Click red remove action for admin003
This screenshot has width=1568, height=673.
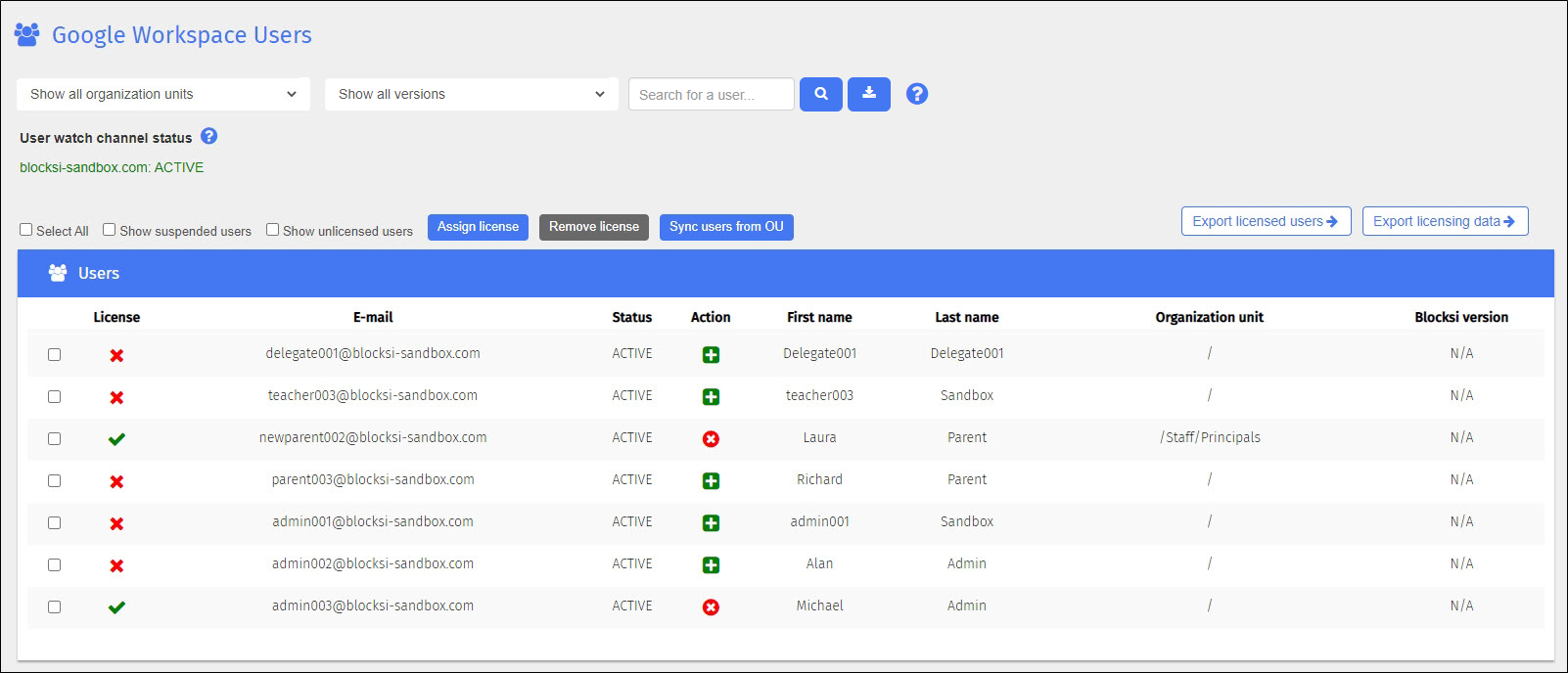click(712, 607)
